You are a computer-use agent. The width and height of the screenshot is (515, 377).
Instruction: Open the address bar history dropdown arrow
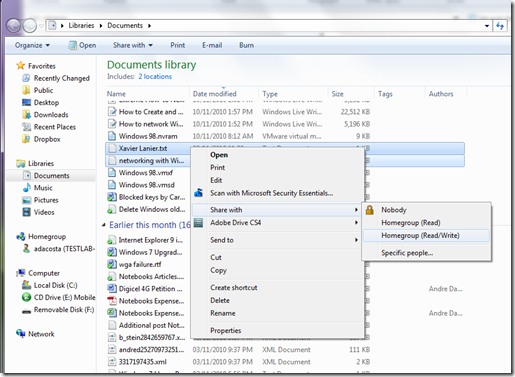487,26
